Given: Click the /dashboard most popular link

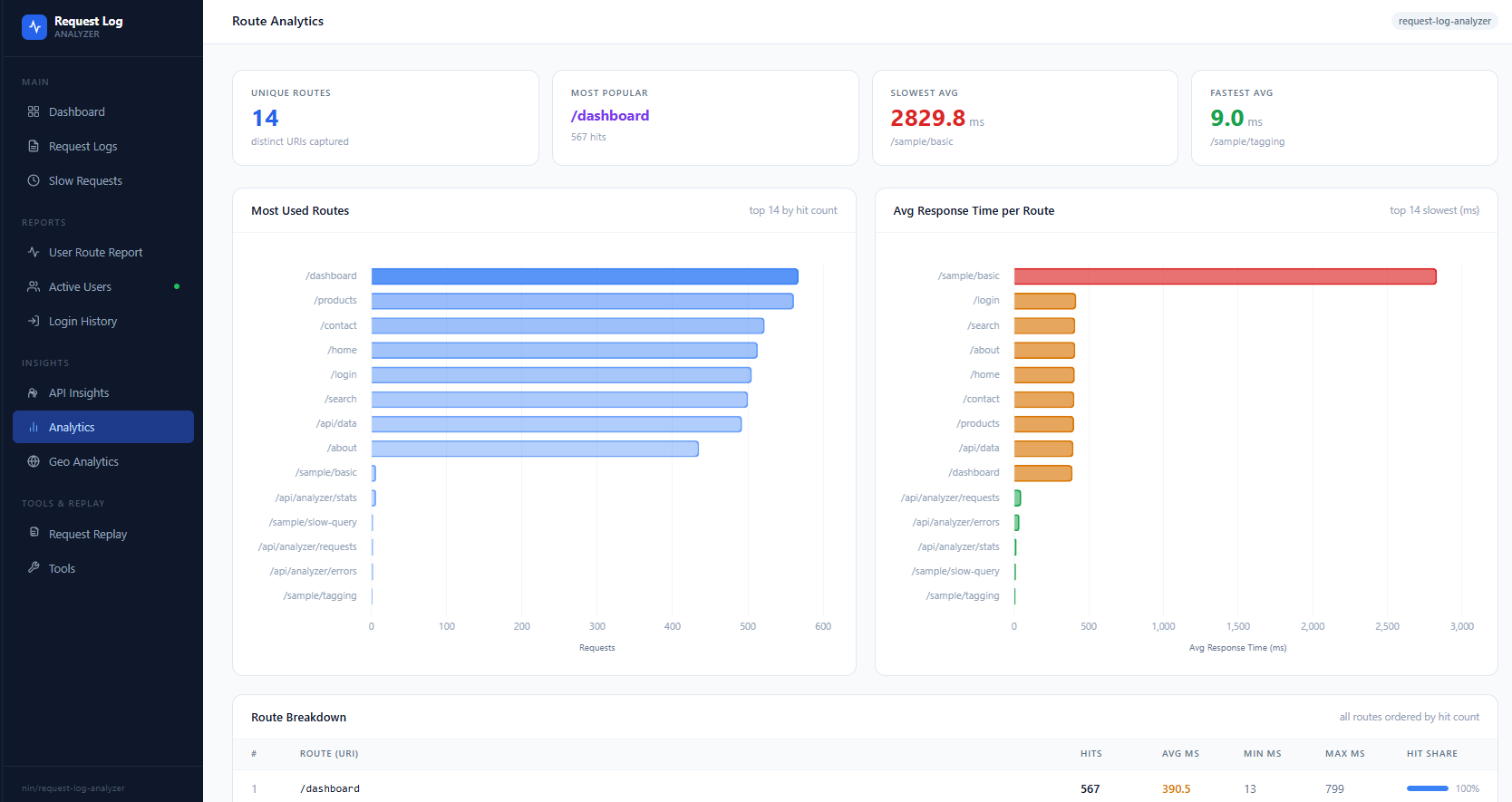Looking at the screenshot, I should tap(610, 116).
